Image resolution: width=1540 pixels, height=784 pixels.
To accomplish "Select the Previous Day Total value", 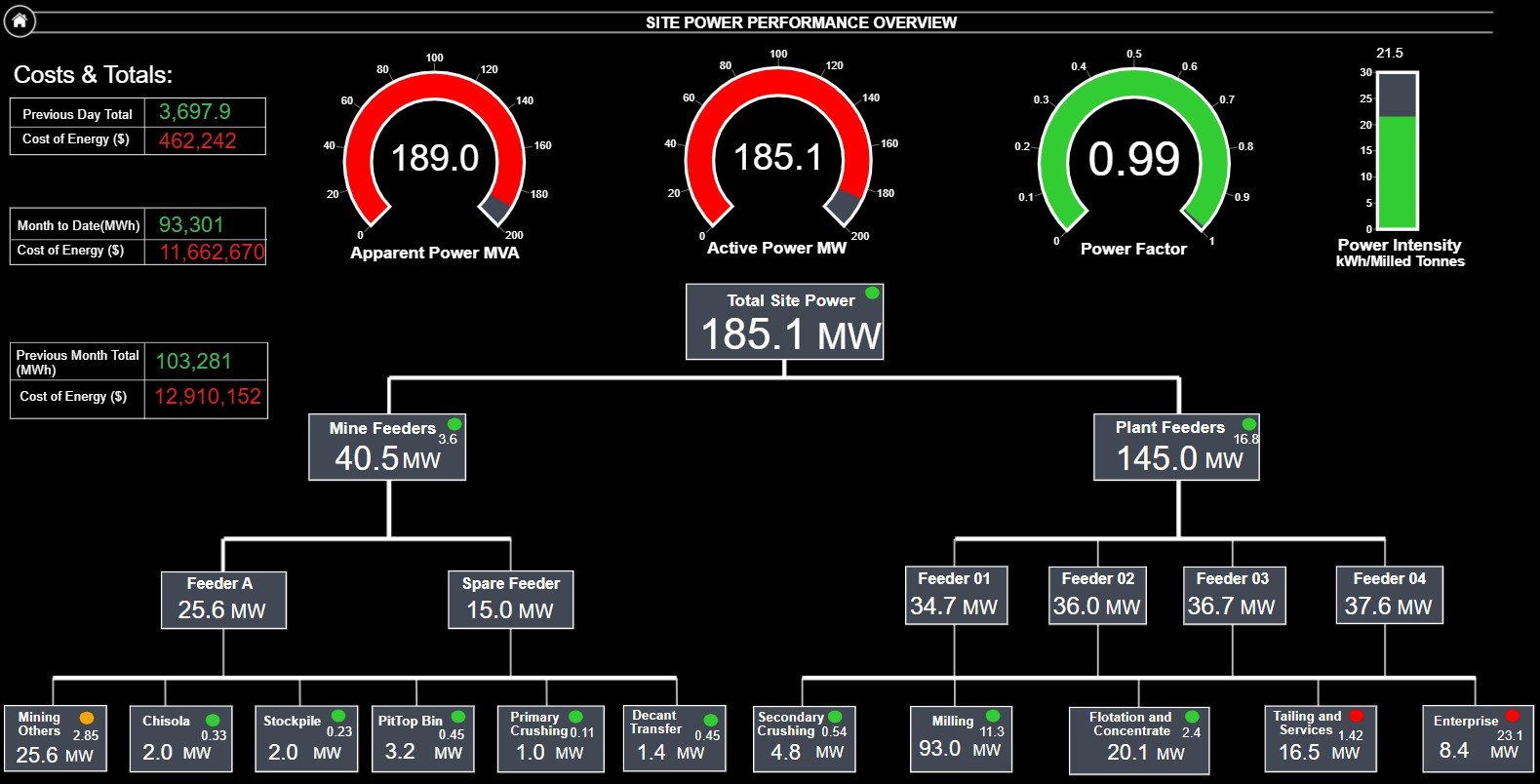I will tap(195, 112).
